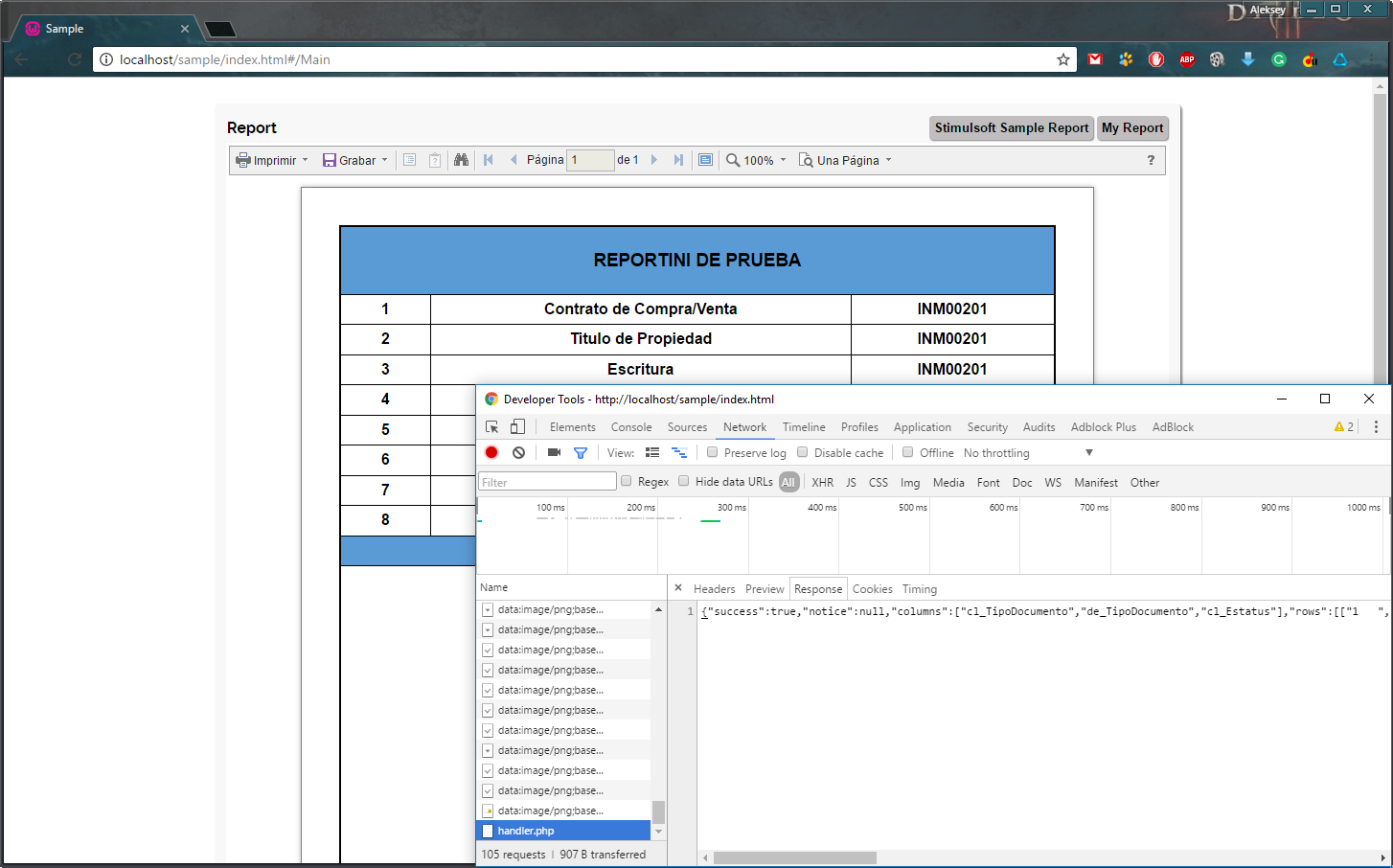1393x868 pixels.
Task: Open the 100% zoom dropdown
Action: point(756,160)
